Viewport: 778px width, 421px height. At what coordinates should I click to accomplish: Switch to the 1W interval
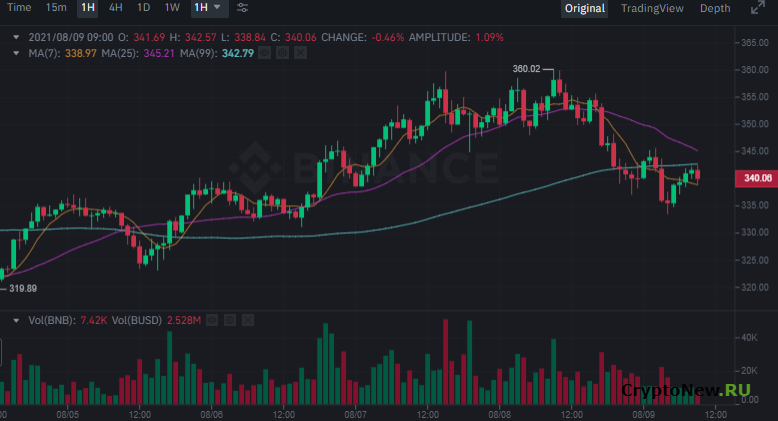(x=172, y=8)
